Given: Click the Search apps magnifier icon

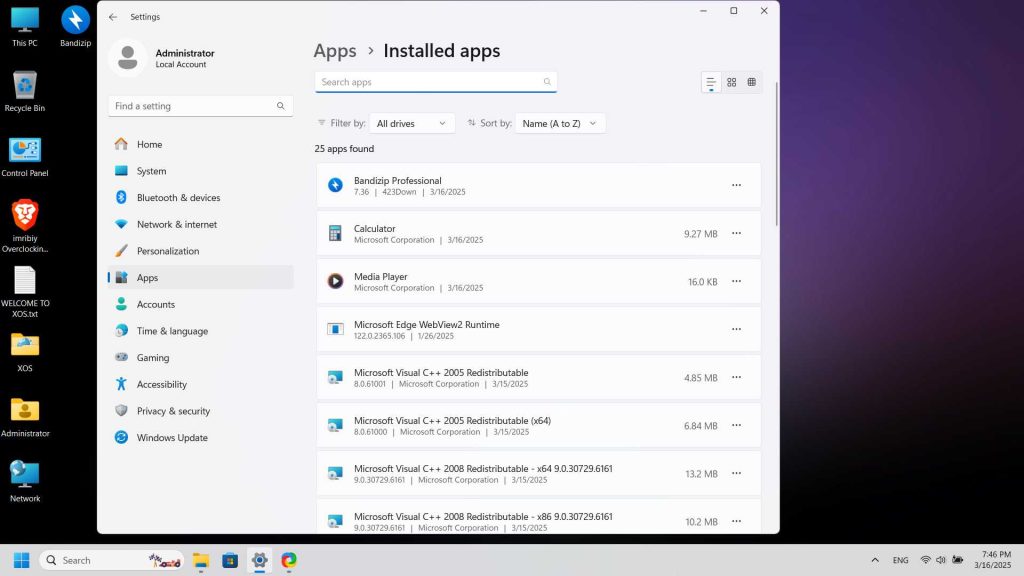Looking at the screenshot, I should tap(547, 82).
